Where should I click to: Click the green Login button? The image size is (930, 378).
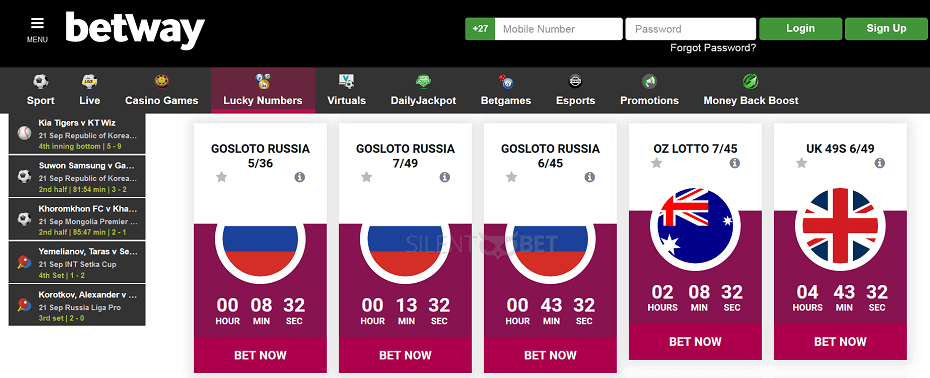800,28
